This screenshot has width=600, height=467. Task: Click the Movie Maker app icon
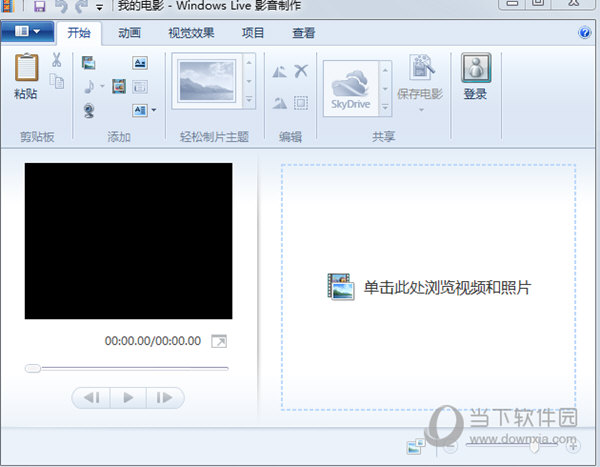pos(8,6)
